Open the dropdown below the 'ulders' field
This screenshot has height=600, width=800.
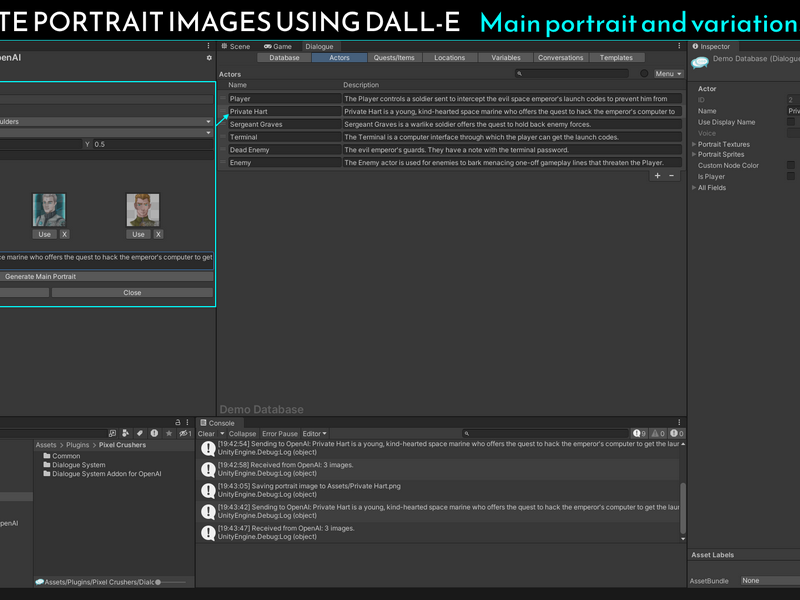pos(106,133)
